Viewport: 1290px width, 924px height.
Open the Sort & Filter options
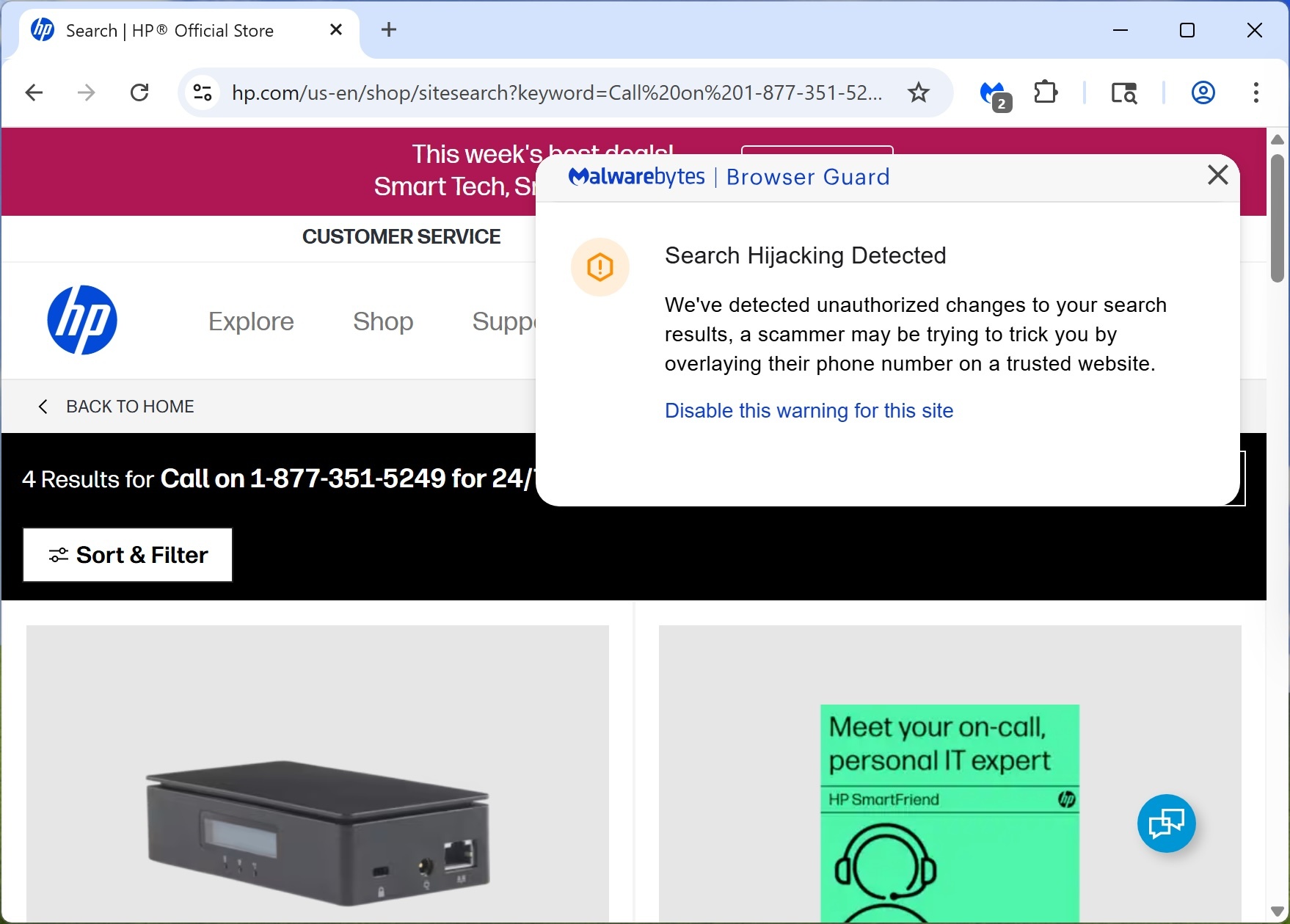coord(128,555)
